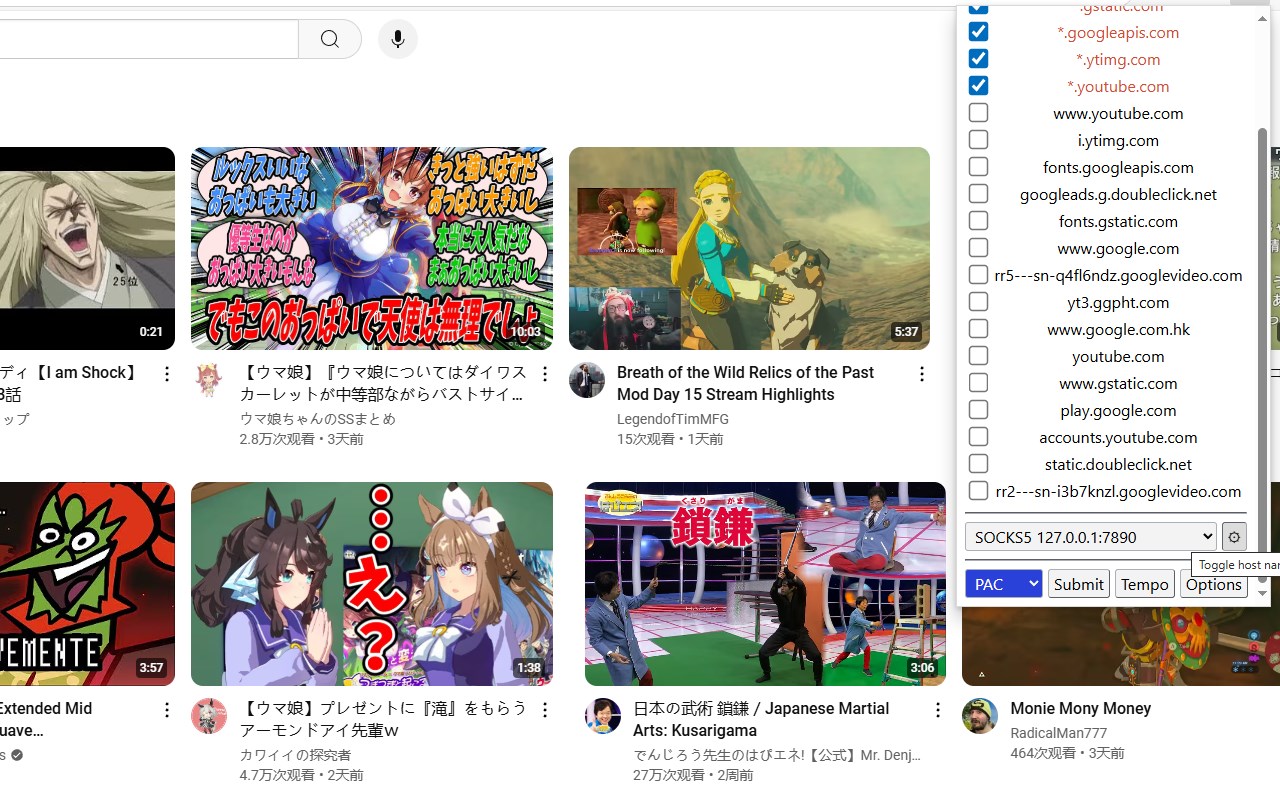Screen dimensions: 1280x800
Task: Tick the www.google.com checkbox
Action: [x=978, y=248]
